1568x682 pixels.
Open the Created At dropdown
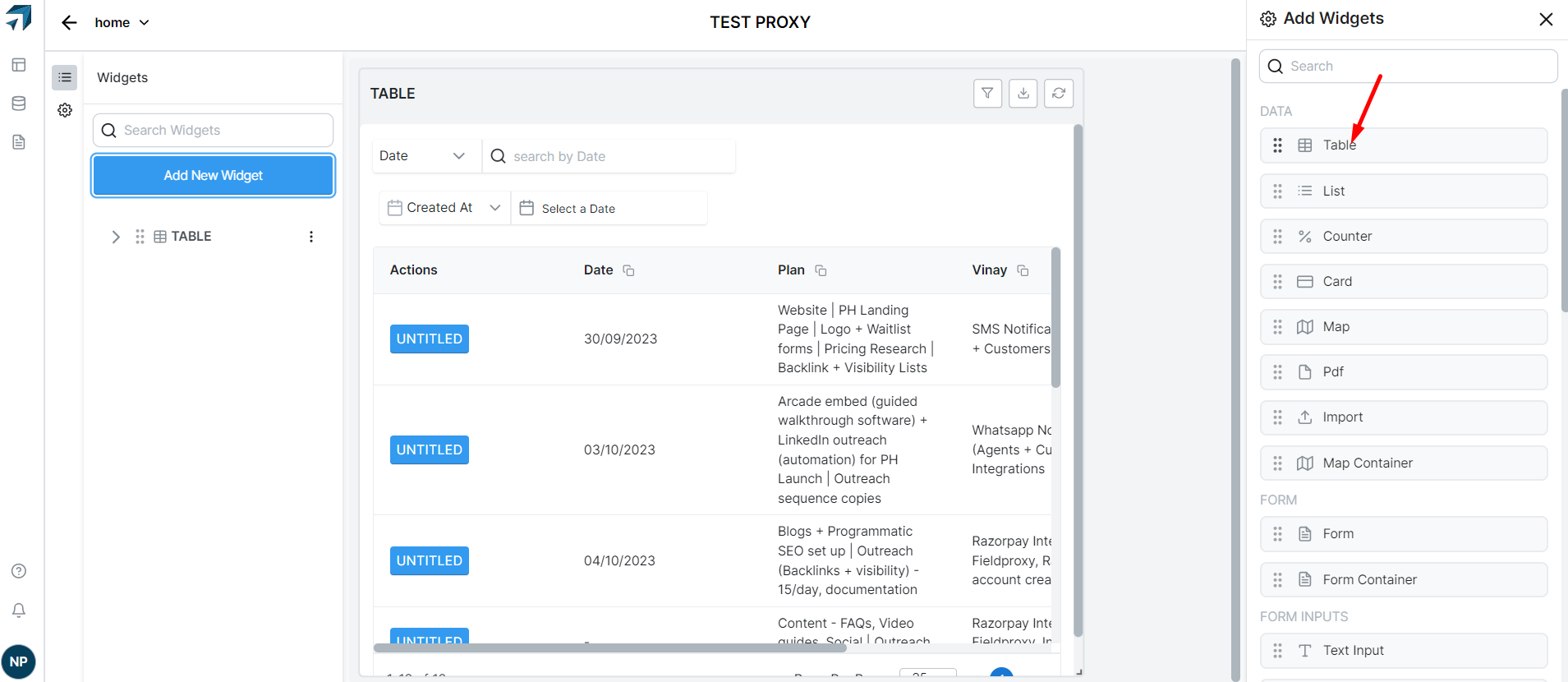click(444, 208)
